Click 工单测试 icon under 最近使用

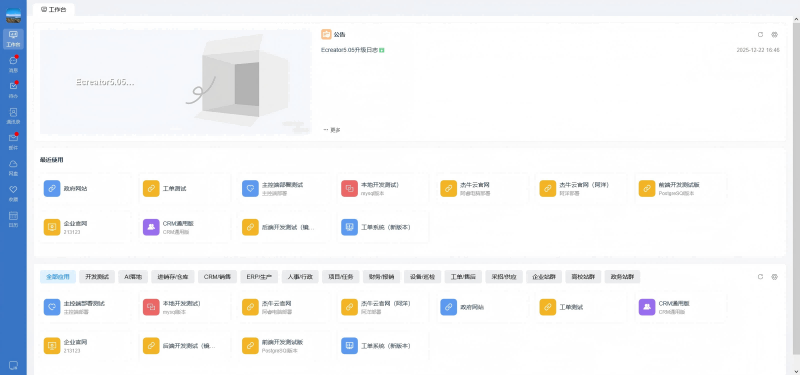pyautogui.click(x=151, y=188)
